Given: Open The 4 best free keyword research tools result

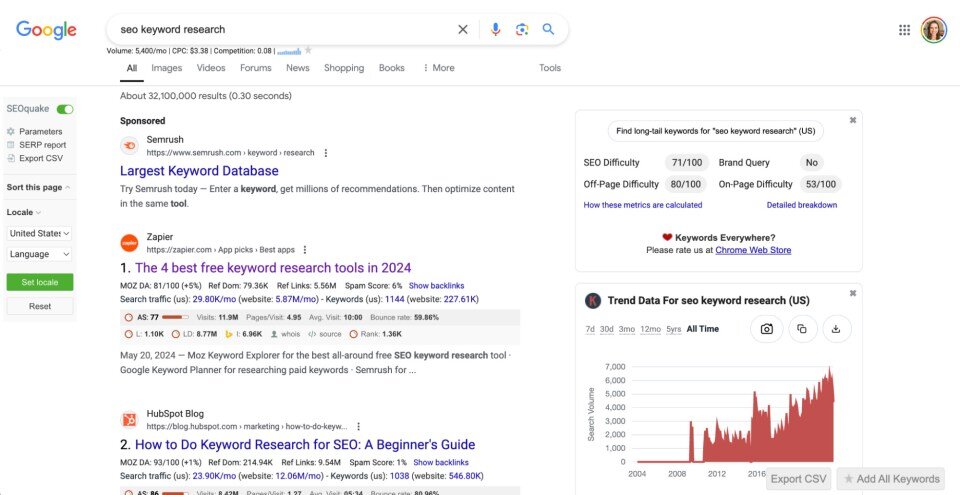Looking at the screenshot, I should click(x=273, y=268).
